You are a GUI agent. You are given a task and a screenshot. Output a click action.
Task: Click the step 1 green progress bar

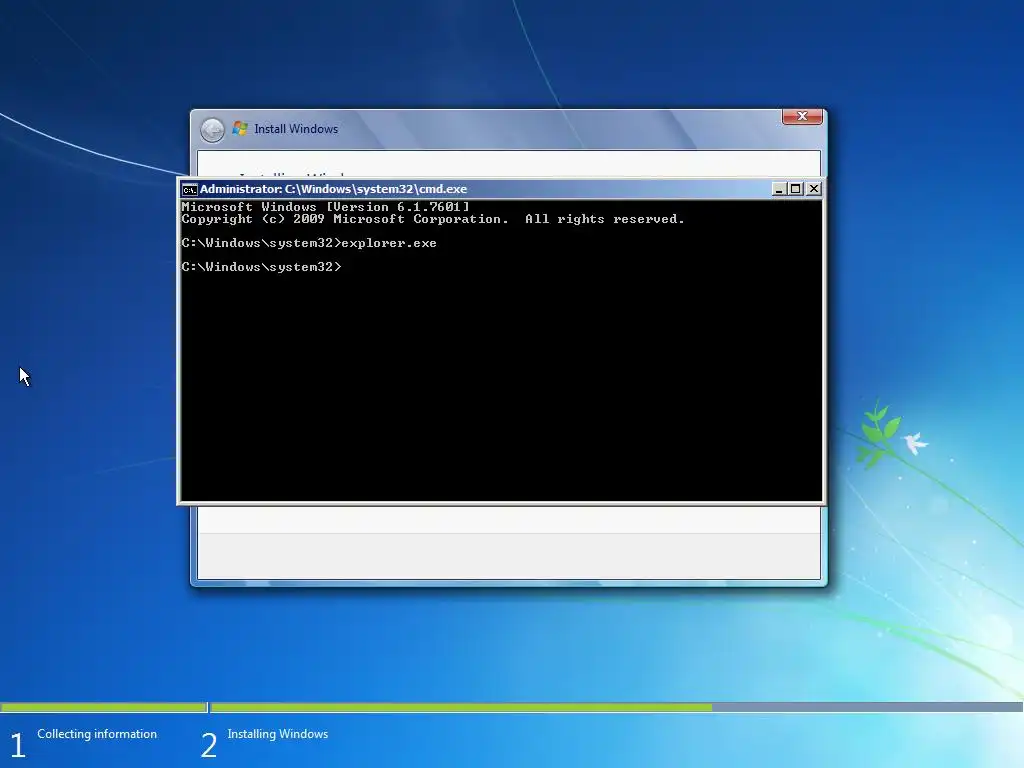point(103,707)
